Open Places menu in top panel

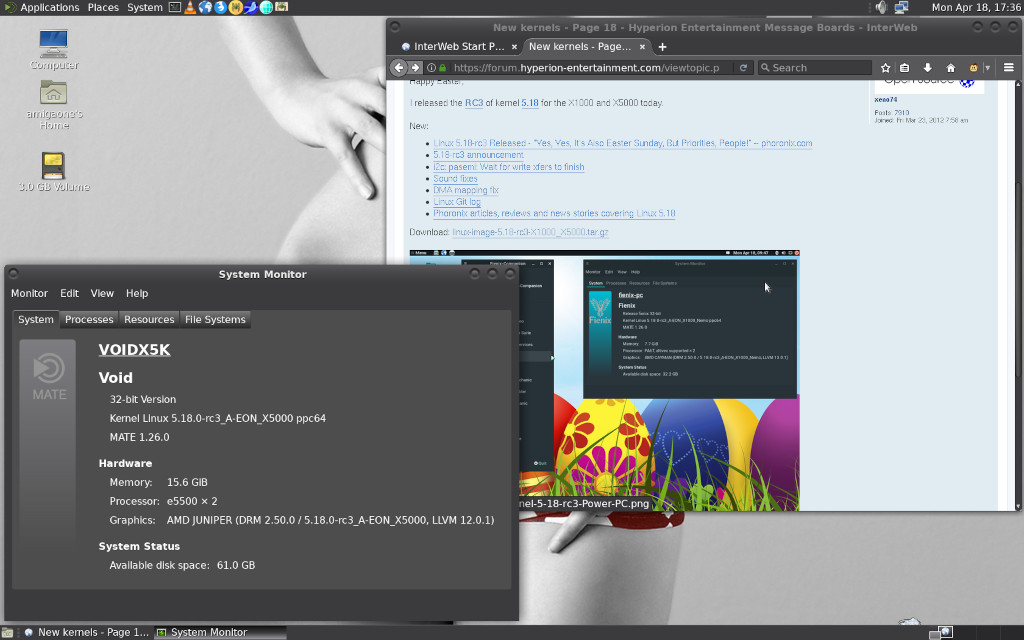[x=103, y=7]
